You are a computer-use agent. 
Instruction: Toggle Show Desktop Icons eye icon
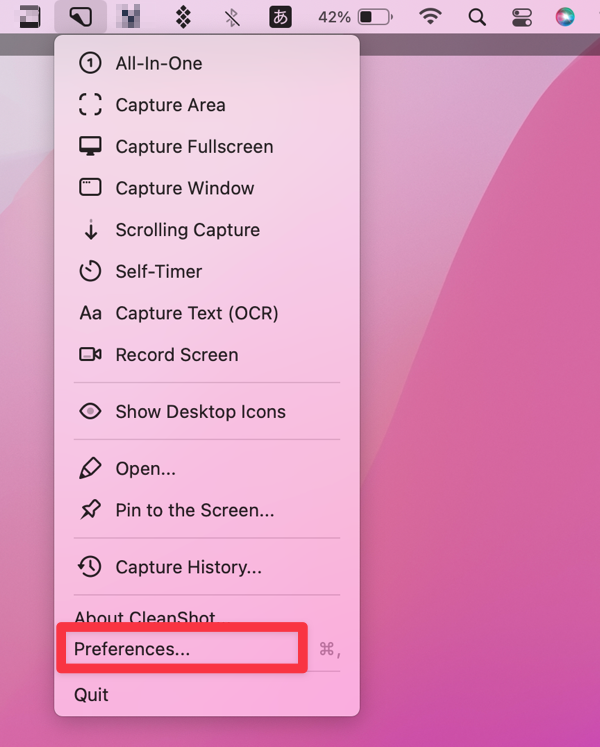(90, 411)
